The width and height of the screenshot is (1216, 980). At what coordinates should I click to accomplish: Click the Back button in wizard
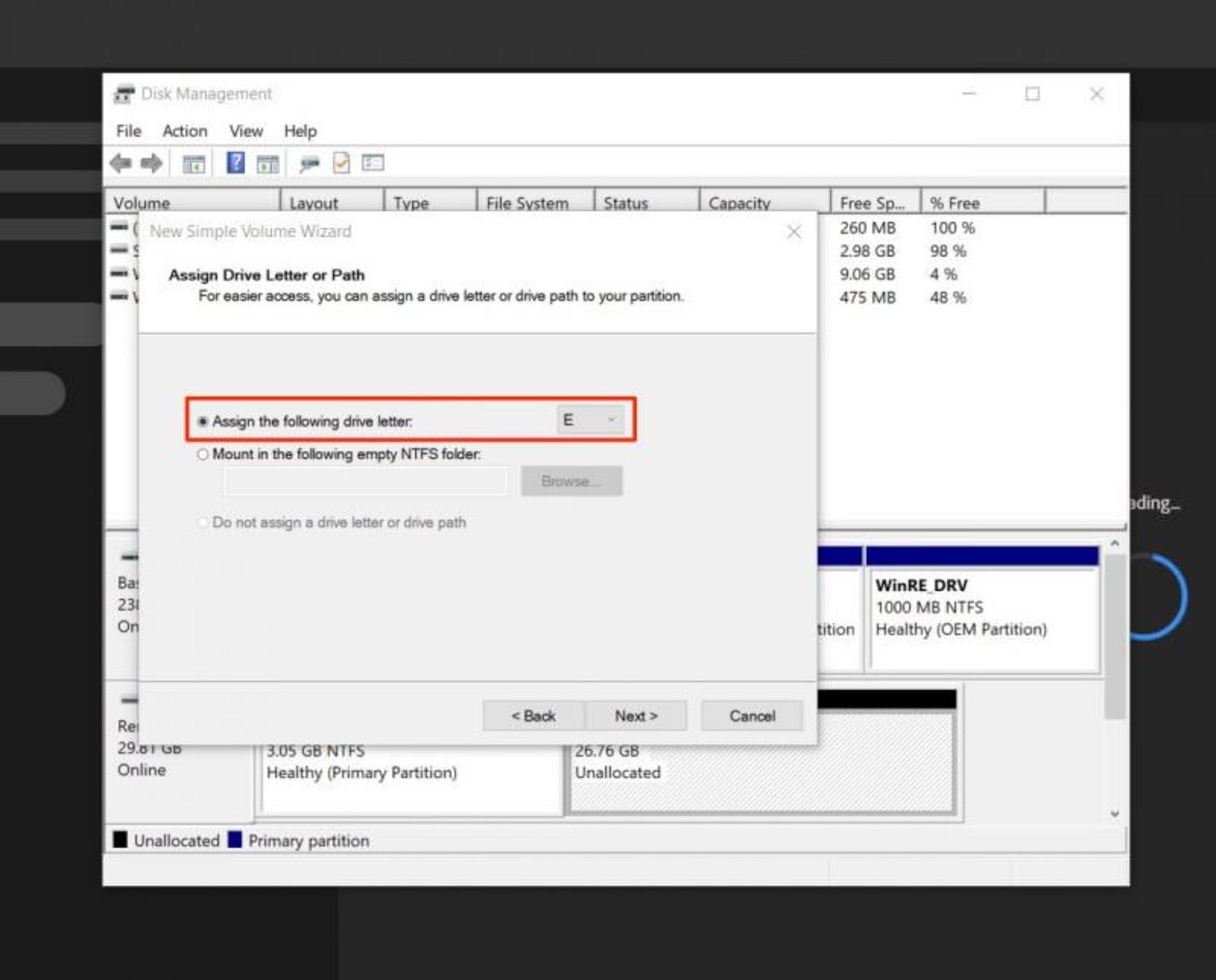pyautogui.click(x=533, y=716)
